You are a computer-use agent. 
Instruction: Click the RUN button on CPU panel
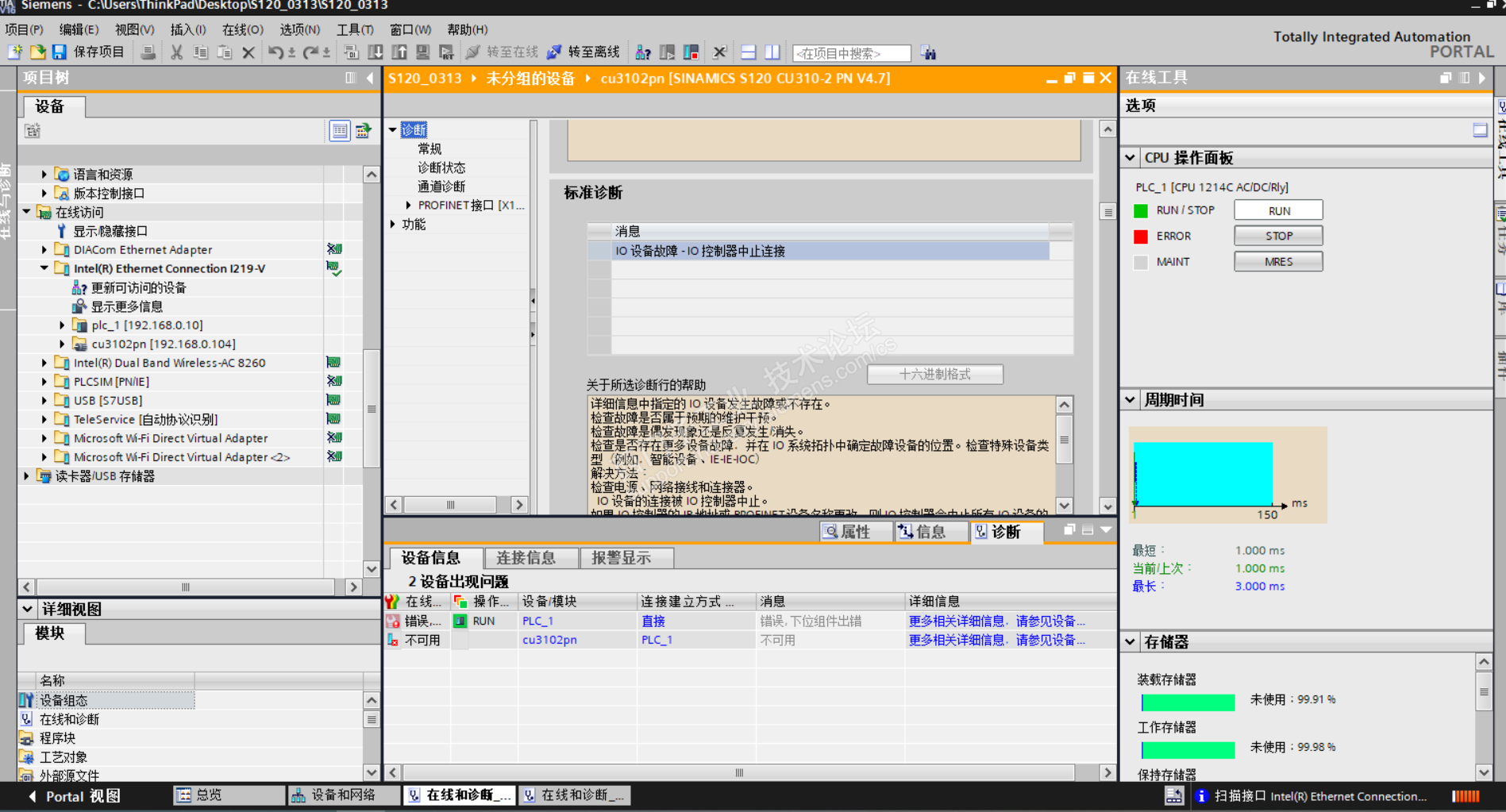click(1278, 210)
